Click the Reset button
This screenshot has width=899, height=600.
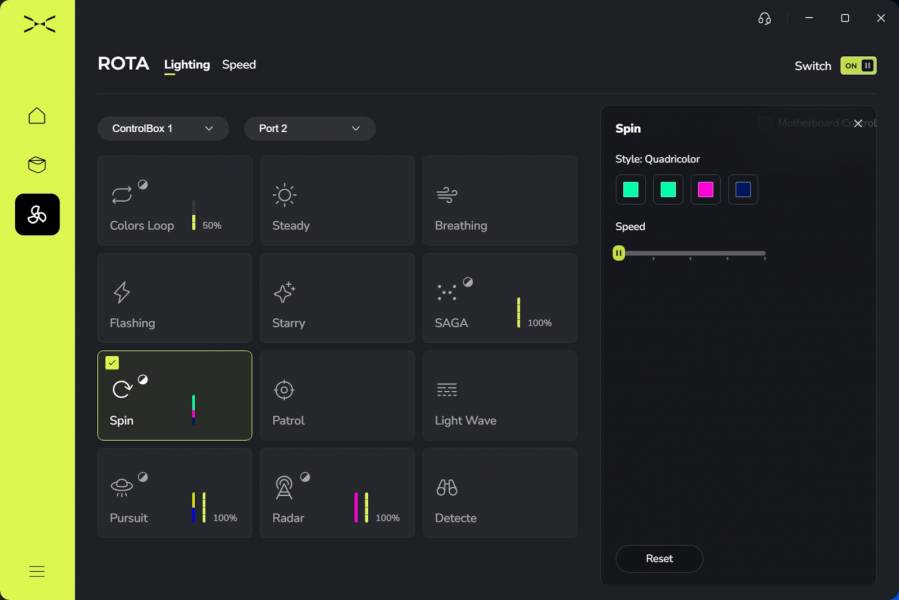659,559
